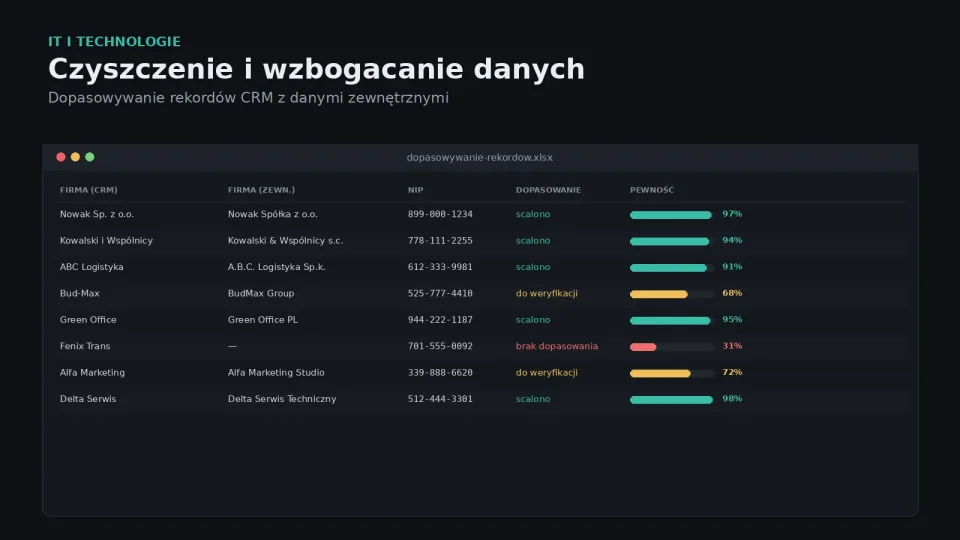Click the Nowak row scalono status
This screenshot has width=960, height=540.
[x=533, y=214]
